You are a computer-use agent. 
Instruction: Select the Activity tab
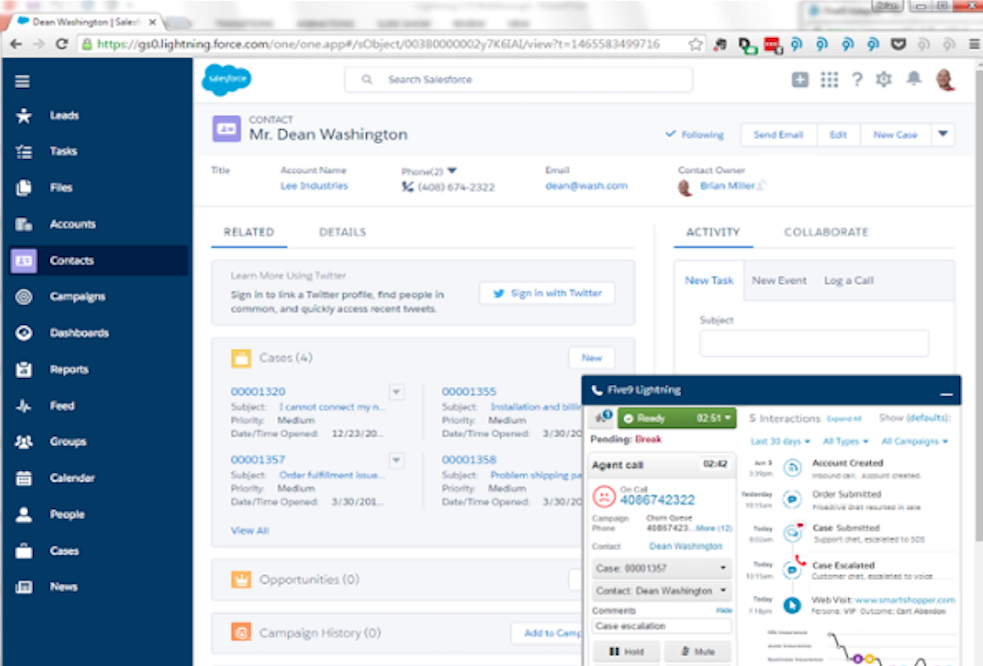tap(713, 232)
